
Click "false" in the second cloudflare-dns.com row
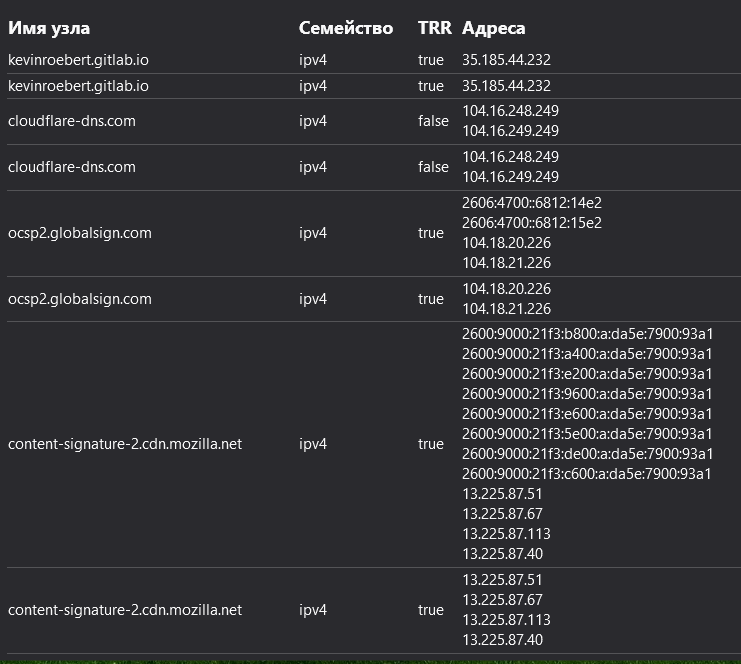[x=433, y=167]
